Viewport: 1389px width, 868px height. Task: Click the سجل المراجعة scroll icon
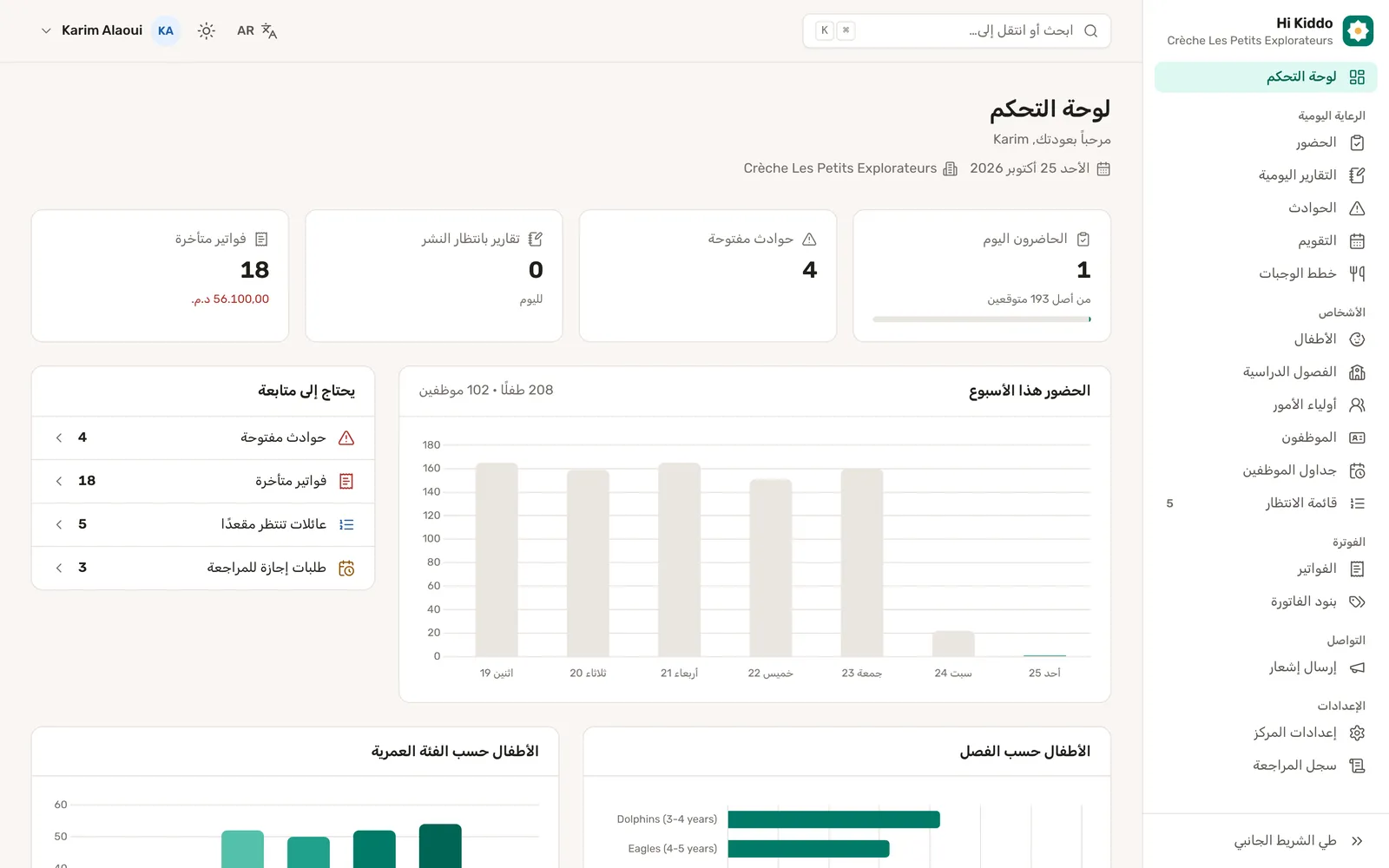tap(1358, 766)
